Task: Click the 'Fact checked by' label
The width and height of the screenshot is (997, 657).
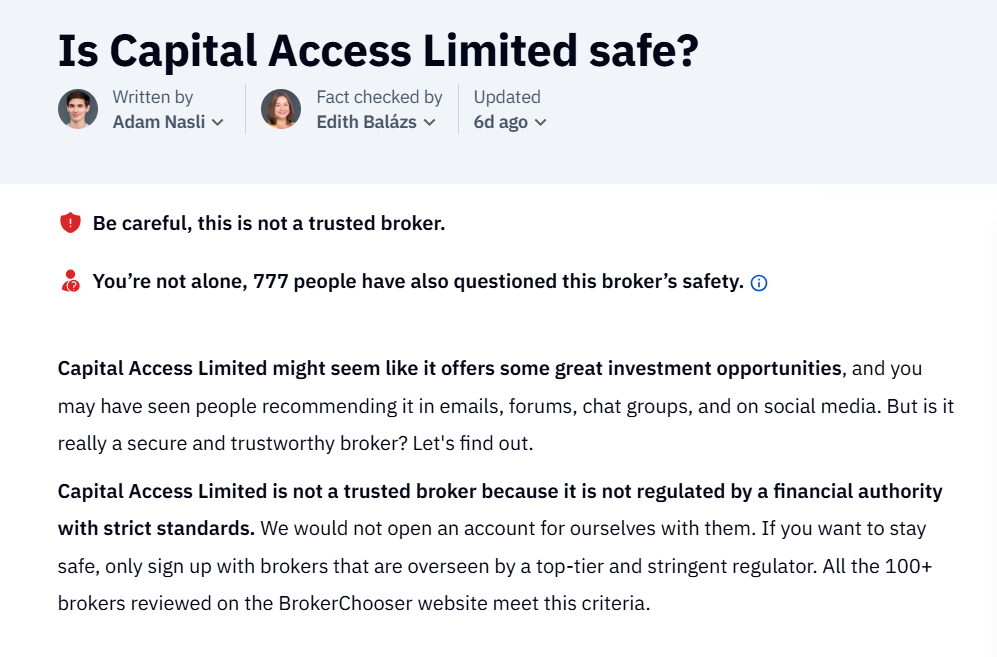Action: 379,97
